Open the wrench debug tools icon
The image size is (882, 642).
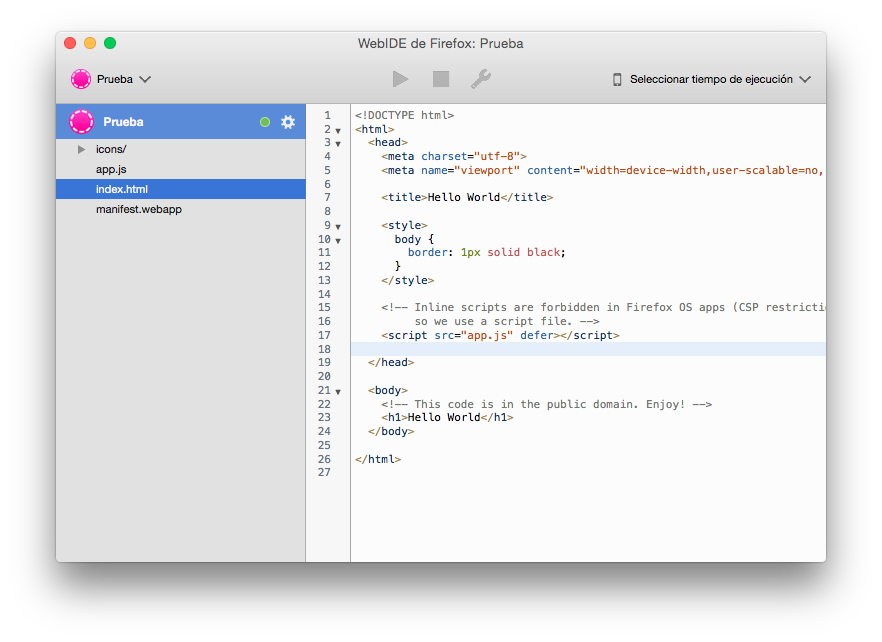point(481,79)
